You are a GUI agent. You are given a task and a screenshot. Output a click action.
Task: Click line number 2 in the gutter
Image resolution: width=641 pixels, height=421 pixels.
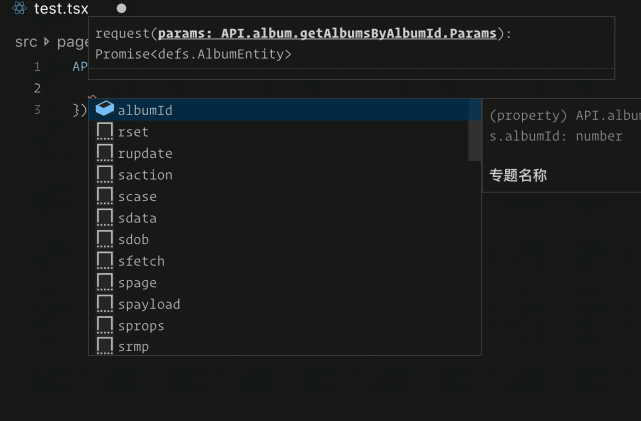[x=37, y=88]
